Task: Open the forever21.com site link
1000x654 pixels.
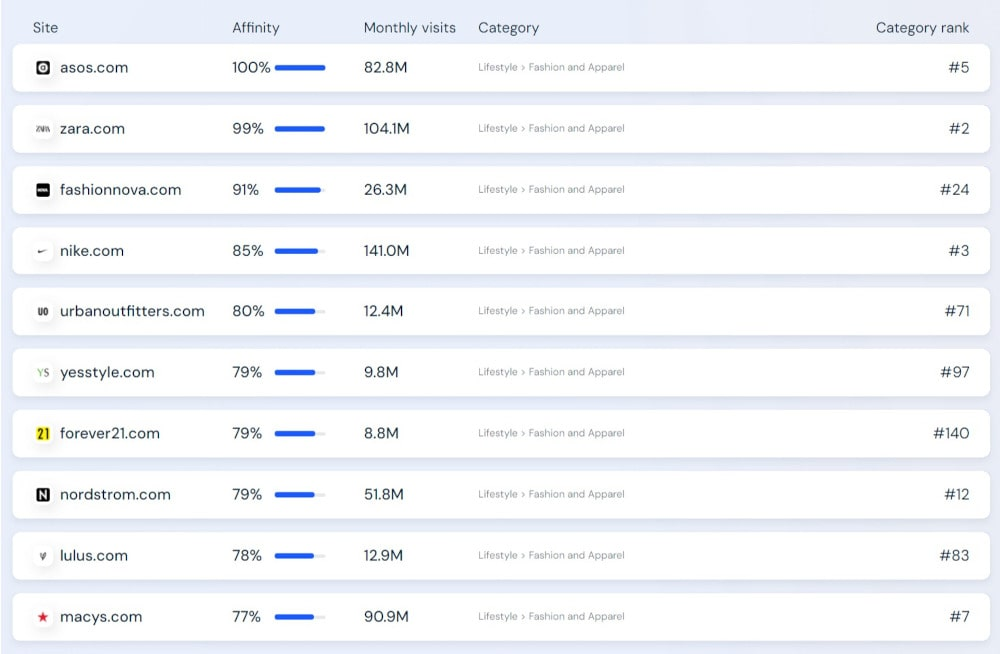Action: click(110, 434)
